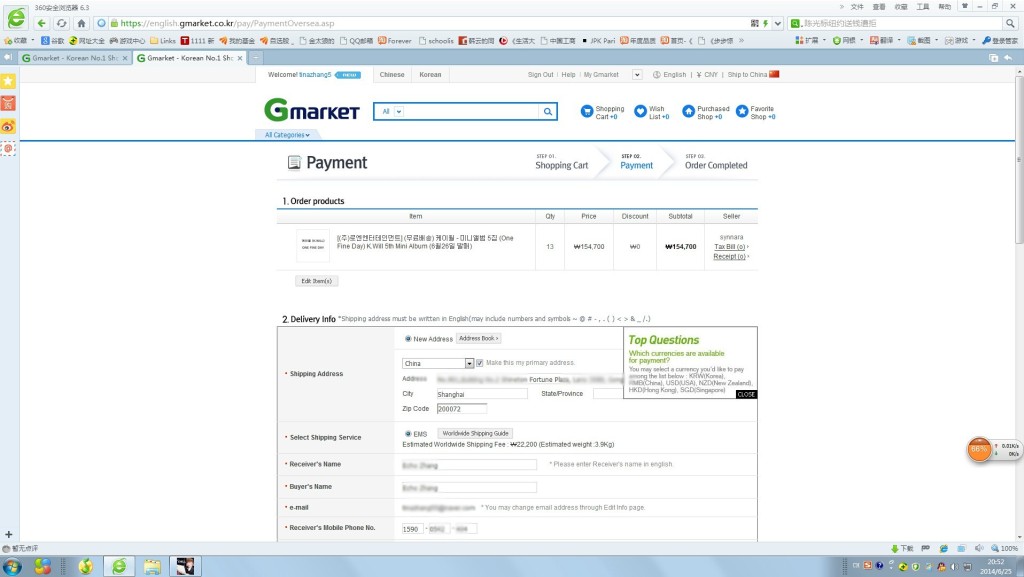This screenshot has height=577, width=1024.
Task: Click the 360 browser taskbar icon
Action: [119, 566]
